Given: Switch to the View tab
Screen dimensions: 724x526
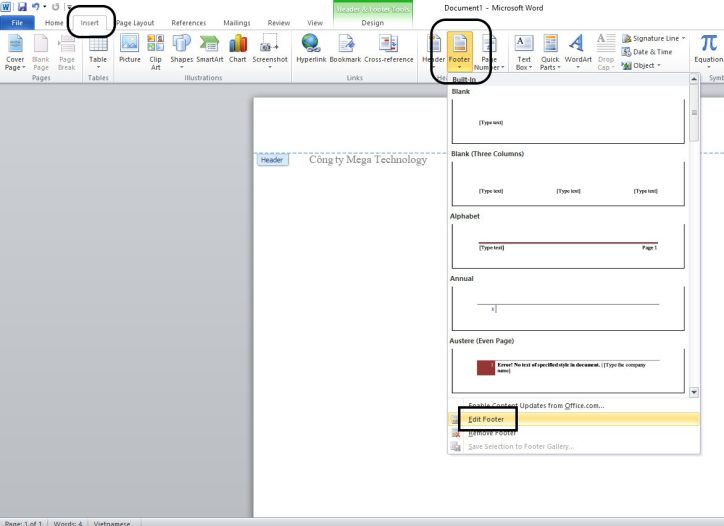Looking at the screenshot, I should tap(315, 23).
